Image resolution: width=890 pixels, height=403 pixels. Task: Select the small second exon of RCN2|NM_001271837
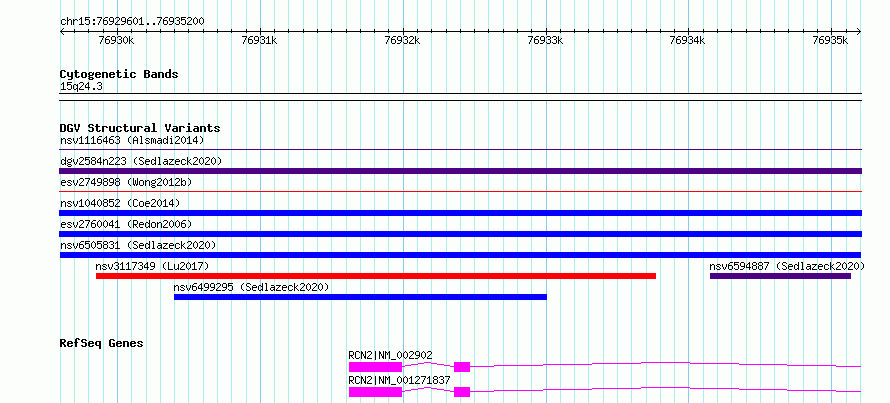[x=462, y=392]
